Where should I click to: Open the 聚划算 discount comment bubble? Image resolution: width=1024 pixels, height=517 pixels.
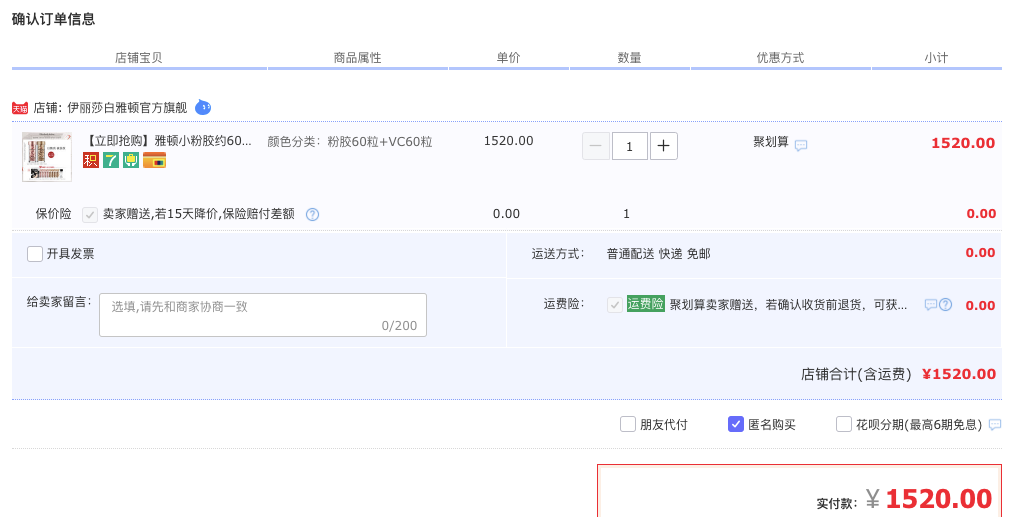[801, 146]
